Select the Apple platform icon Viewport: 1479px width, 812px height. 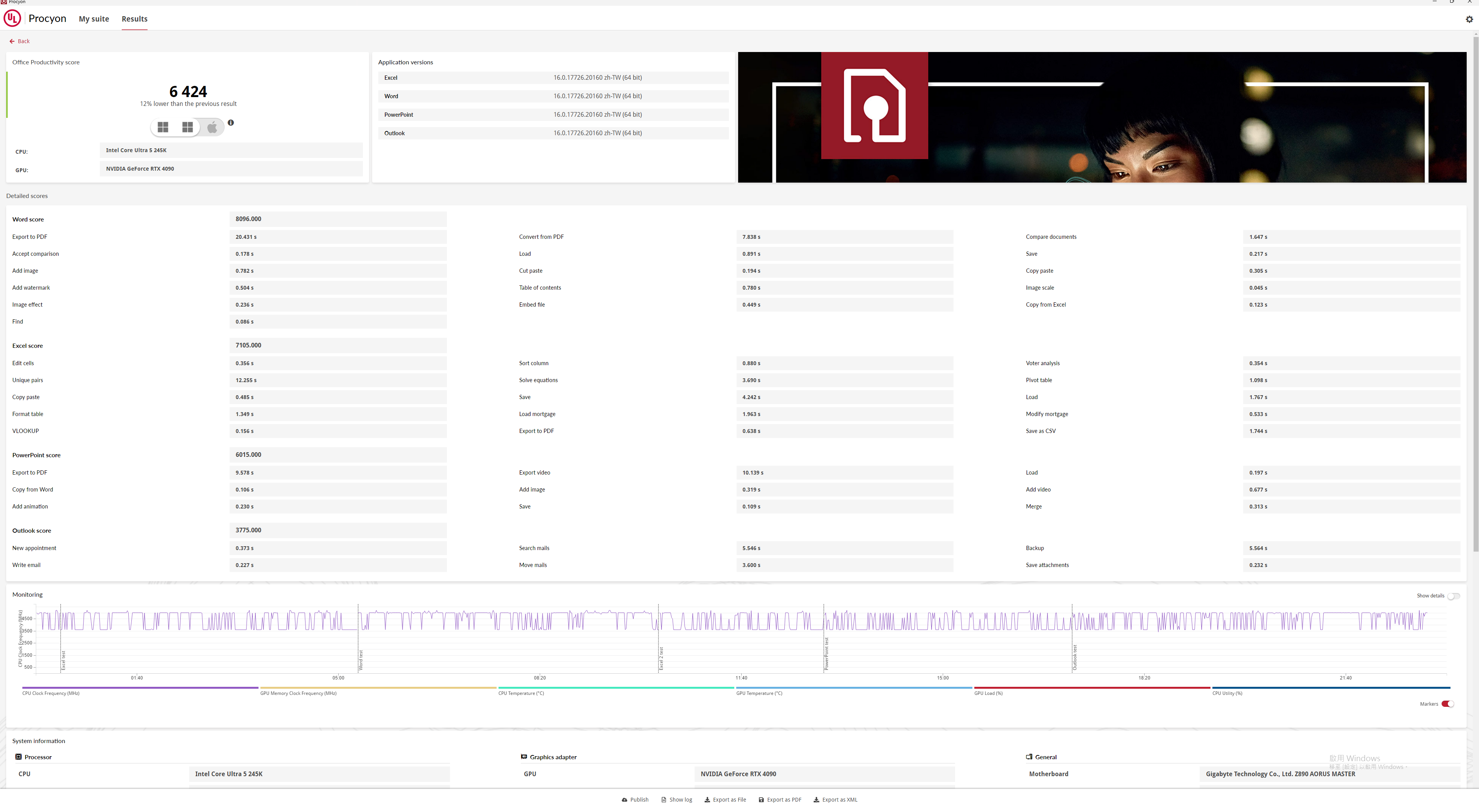[212, 127]
